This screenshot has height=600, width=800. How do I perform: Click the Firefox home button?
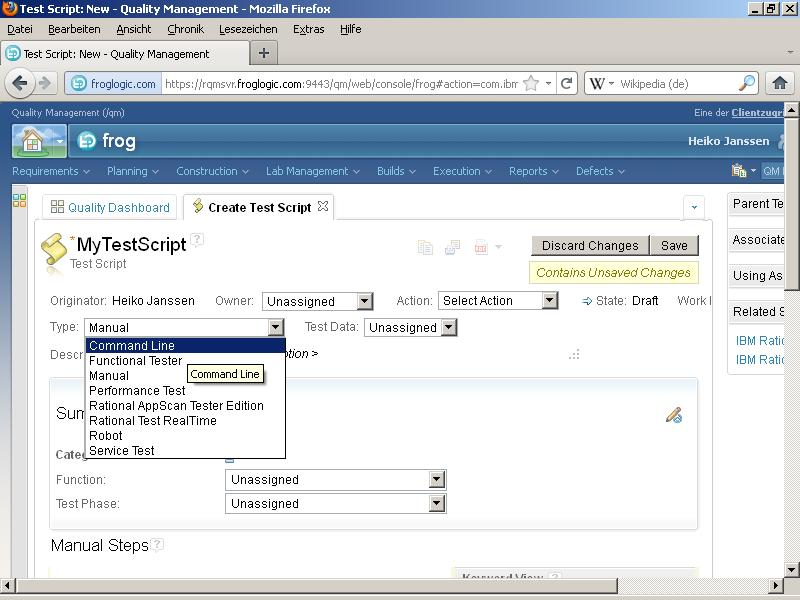(780, 84)
